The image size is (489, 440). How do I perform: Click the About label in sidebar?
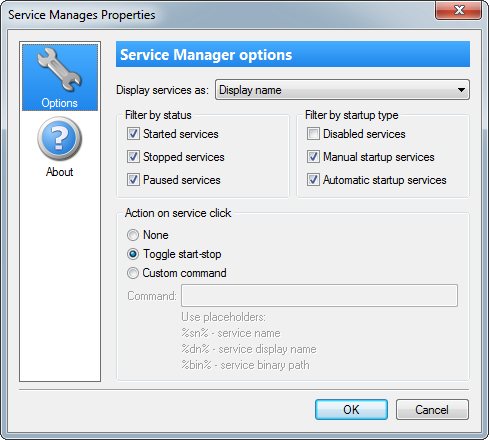point(59,172)
